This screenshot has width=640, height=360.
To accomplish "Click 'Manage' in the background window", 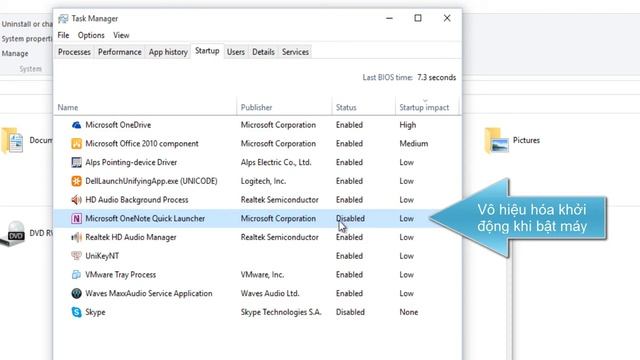I will point(15,53).
